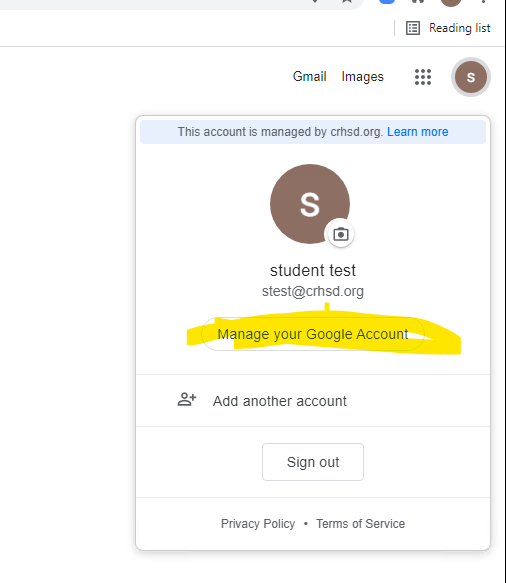Open Manage your Google Account
This screenshot has height=583, width=506.
[313, 334]
